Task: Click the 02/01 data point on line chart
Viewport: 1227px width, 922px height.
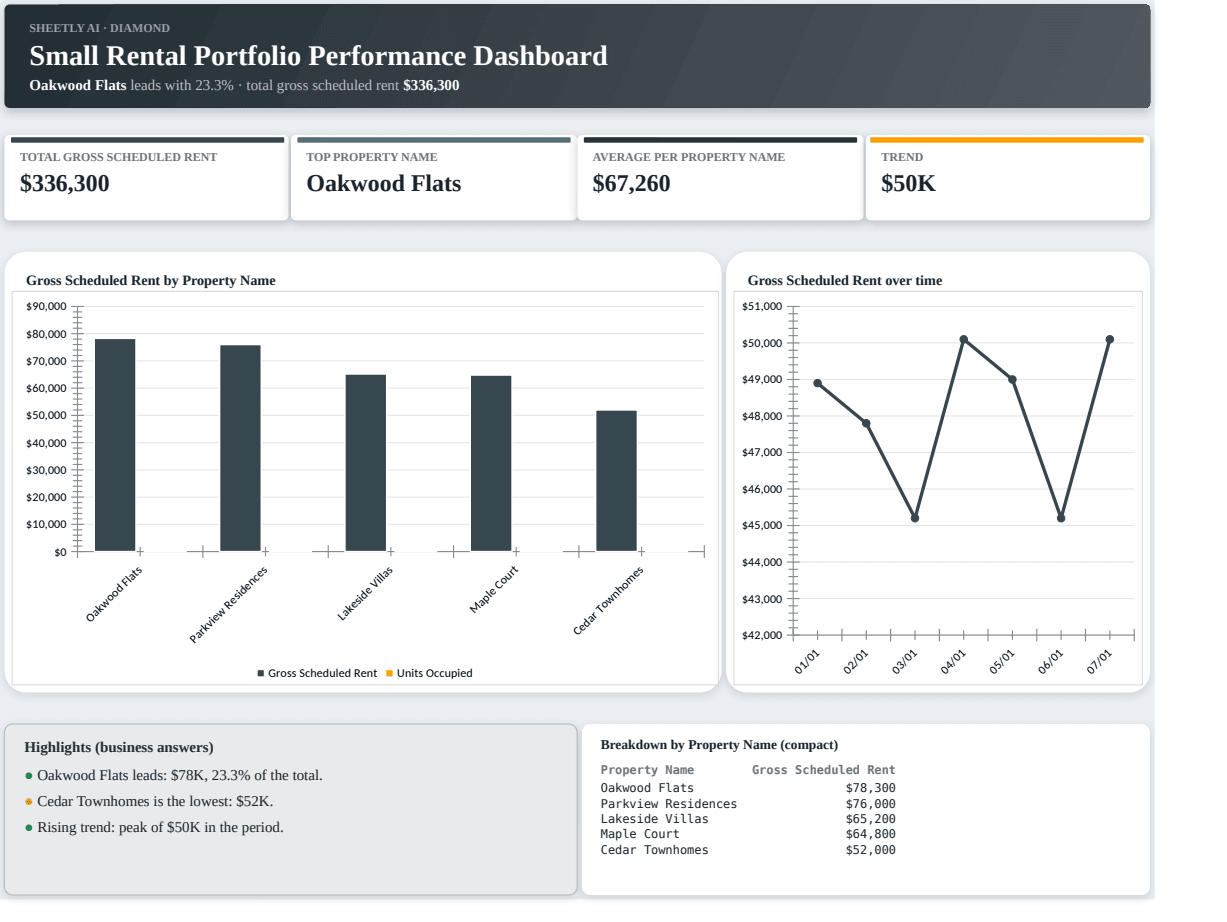Action: point(866,423)
